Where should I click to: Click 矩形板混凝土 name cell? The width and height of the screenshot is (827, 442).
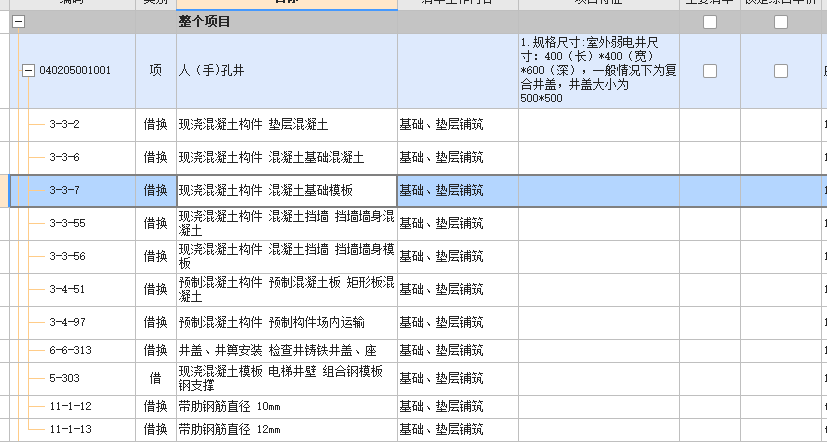pyautogui.click(x=287, y=290)
